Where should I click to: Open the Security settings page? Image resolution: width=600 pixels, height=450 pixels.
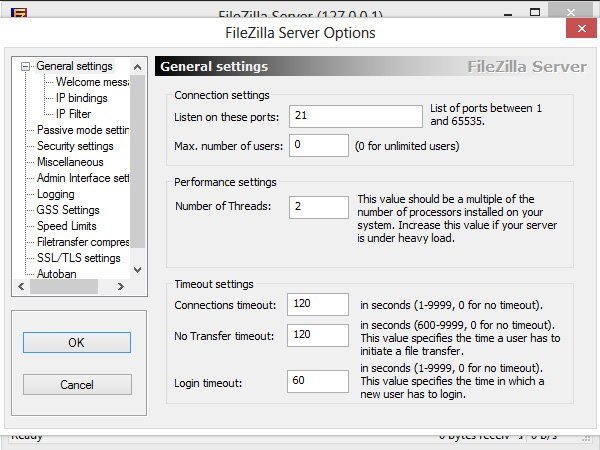coord(75,146)
